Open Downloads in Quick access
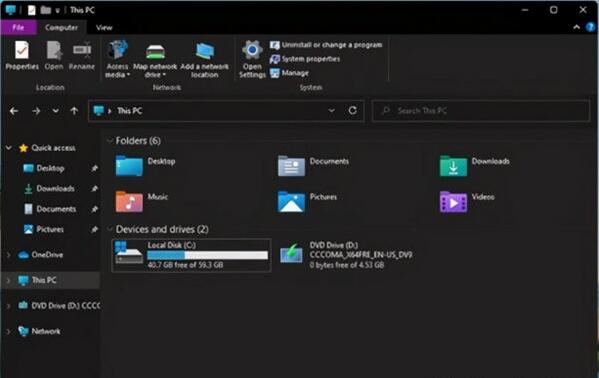The width and height of the screenshot is (599, 378). click(x=55, y=188)
